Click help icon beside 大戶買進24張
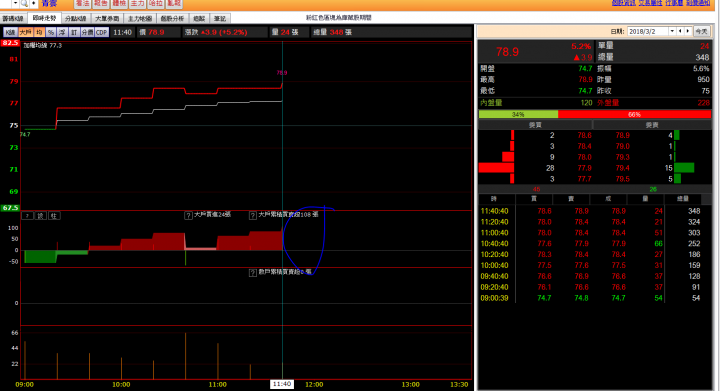 pyautogui.click(x=188, y=215)
